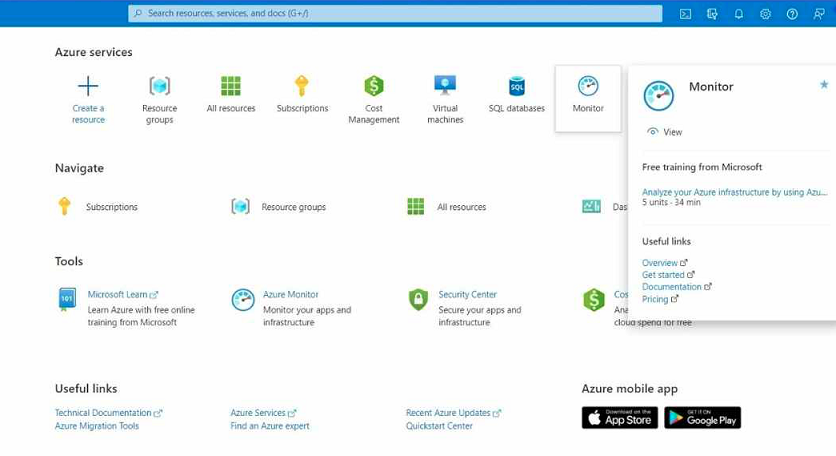Navigate to All resources under Navigate
Viewport: 836px width, 456px height.
(x=461, y=207)
